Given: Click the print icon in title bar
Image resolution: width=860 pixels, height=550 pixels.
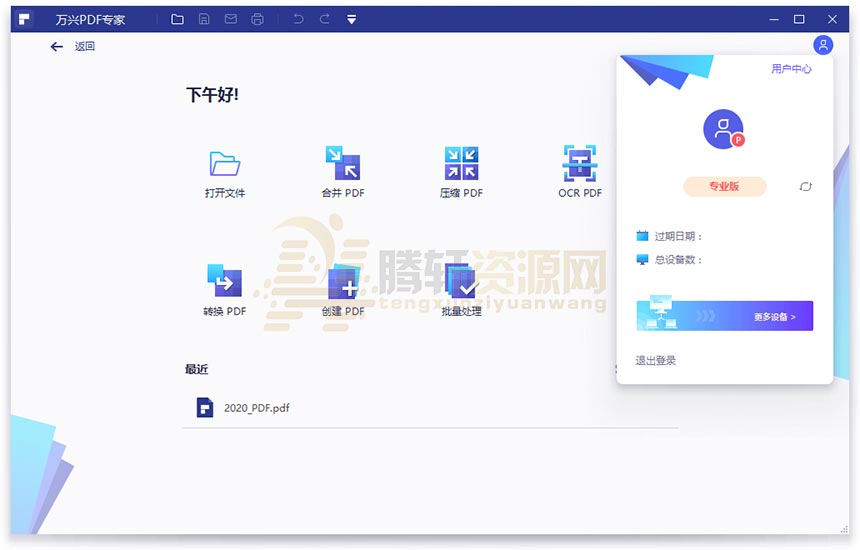Looking at the screenshot, I should (x=258, y=19).
